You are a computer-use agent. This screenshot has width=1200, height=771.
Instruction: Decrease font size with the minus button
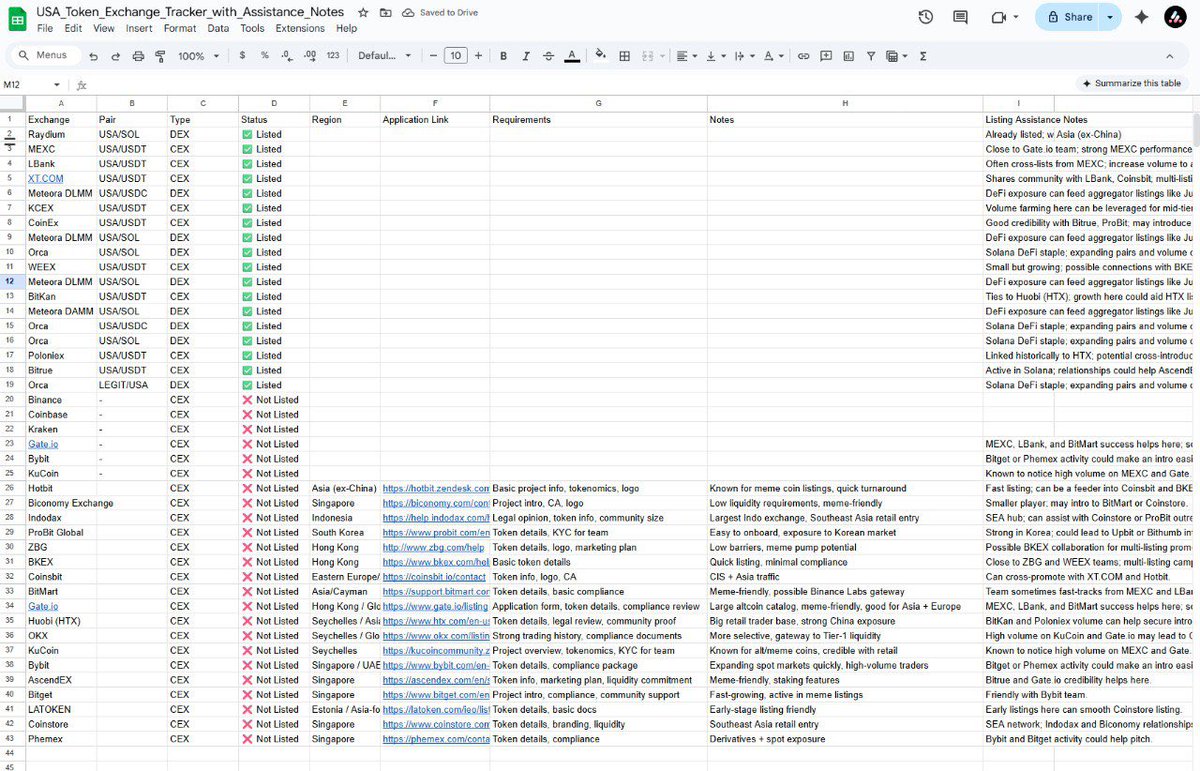pos(434,56)
